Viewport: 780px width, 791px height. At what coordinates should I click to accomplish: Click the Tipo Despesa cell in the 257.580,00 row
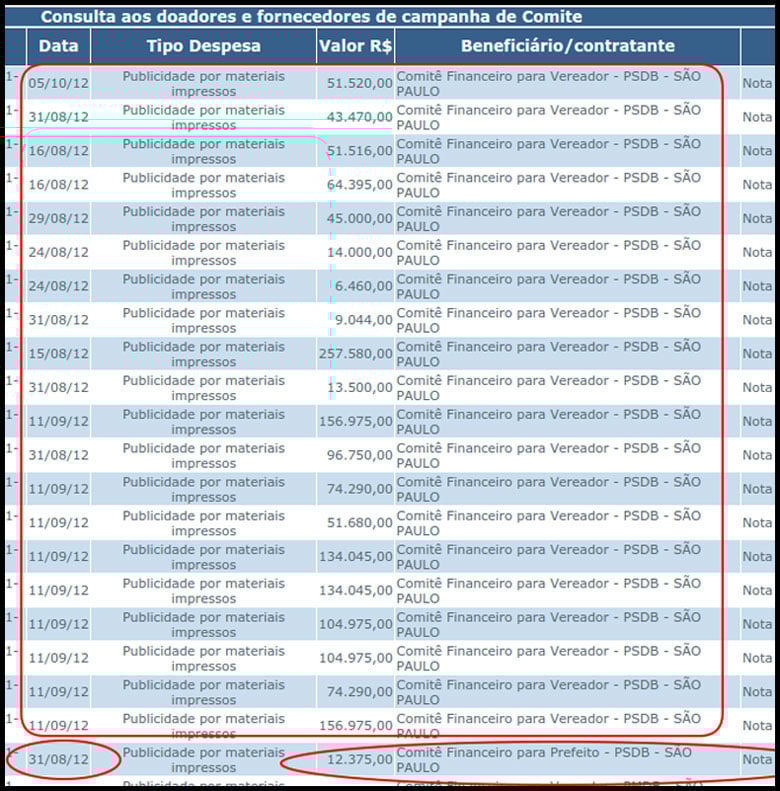click(204, 354)
